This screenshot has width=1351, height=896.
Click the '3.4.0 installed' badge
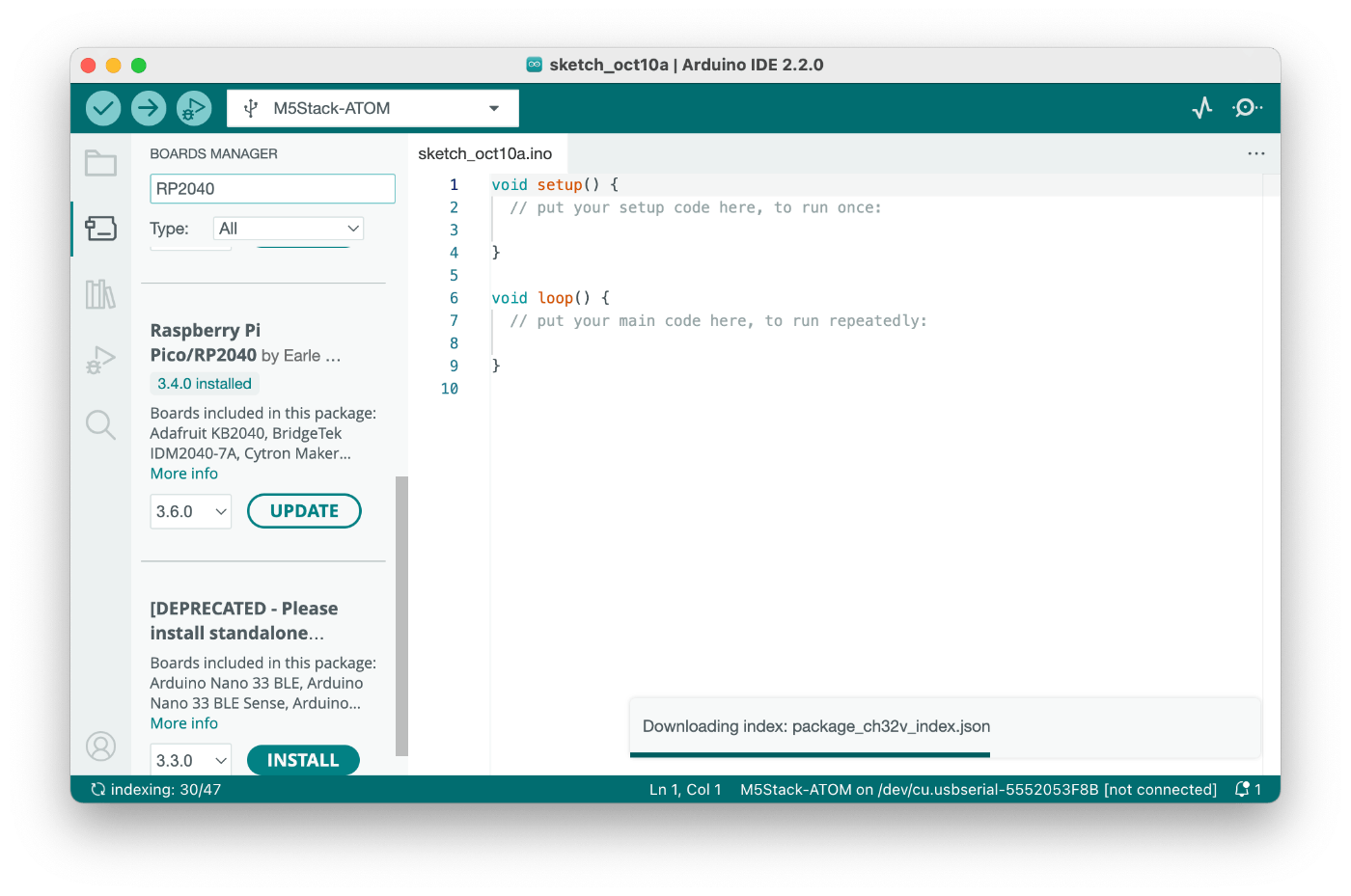click(x=205, y=384)
